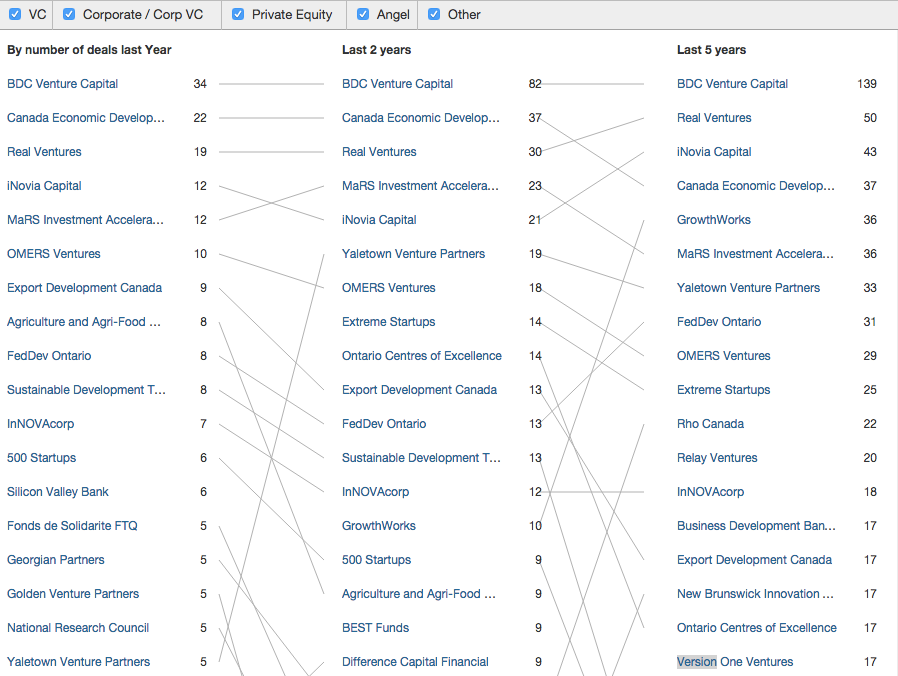Open GrowthWorks in Last 5 years column
Screen dimensions: 898x676
click(713, 220)
